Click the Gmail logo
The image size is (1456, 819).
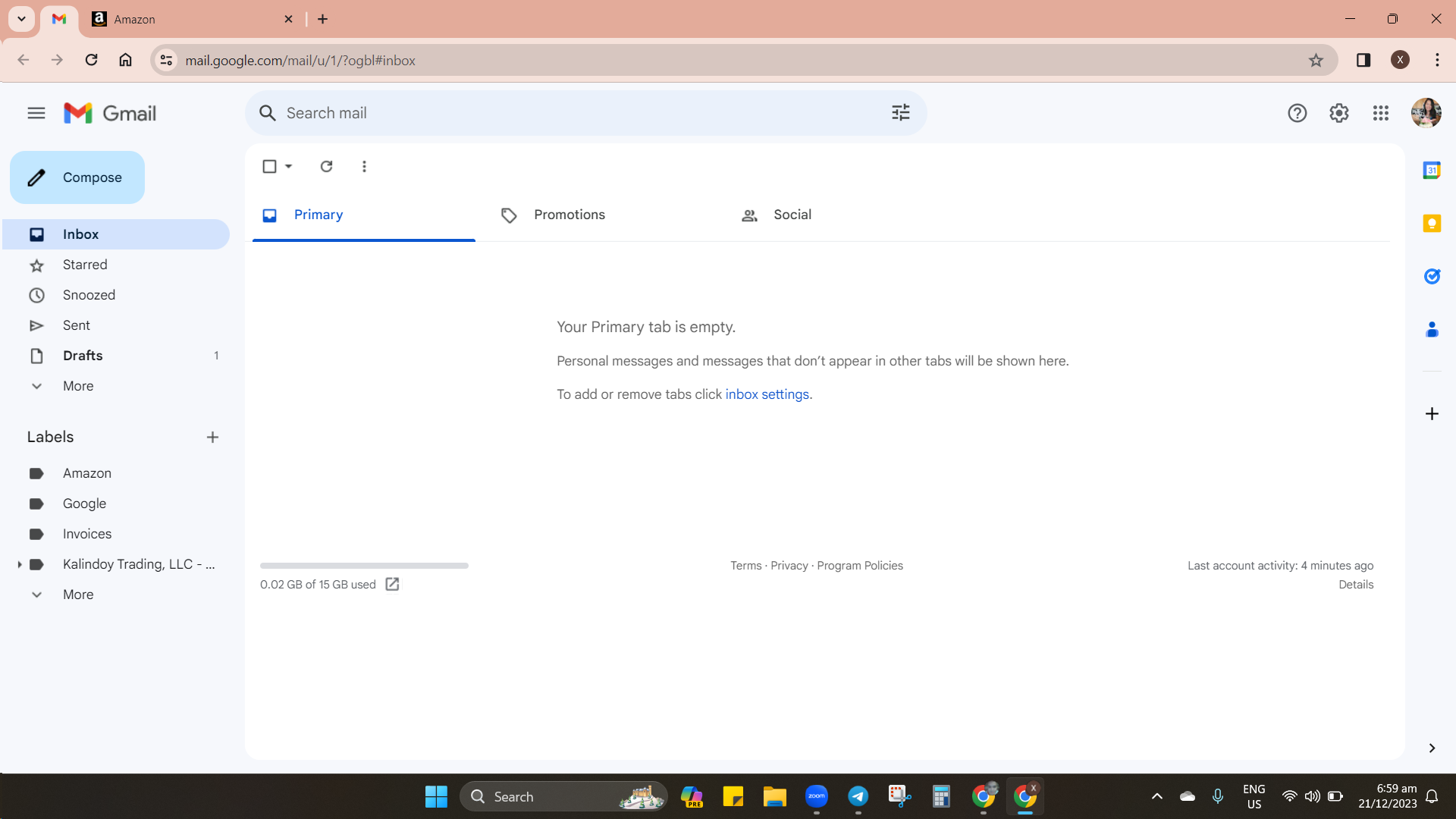pyautogui.click(x=110, y=114)
